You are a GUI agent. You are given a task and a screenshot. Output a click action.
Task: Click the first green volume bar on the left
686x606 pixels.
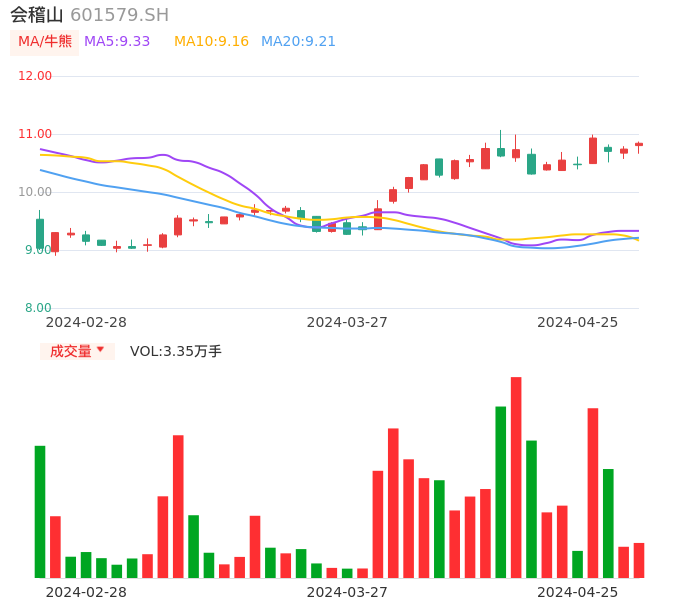[40, 511]
